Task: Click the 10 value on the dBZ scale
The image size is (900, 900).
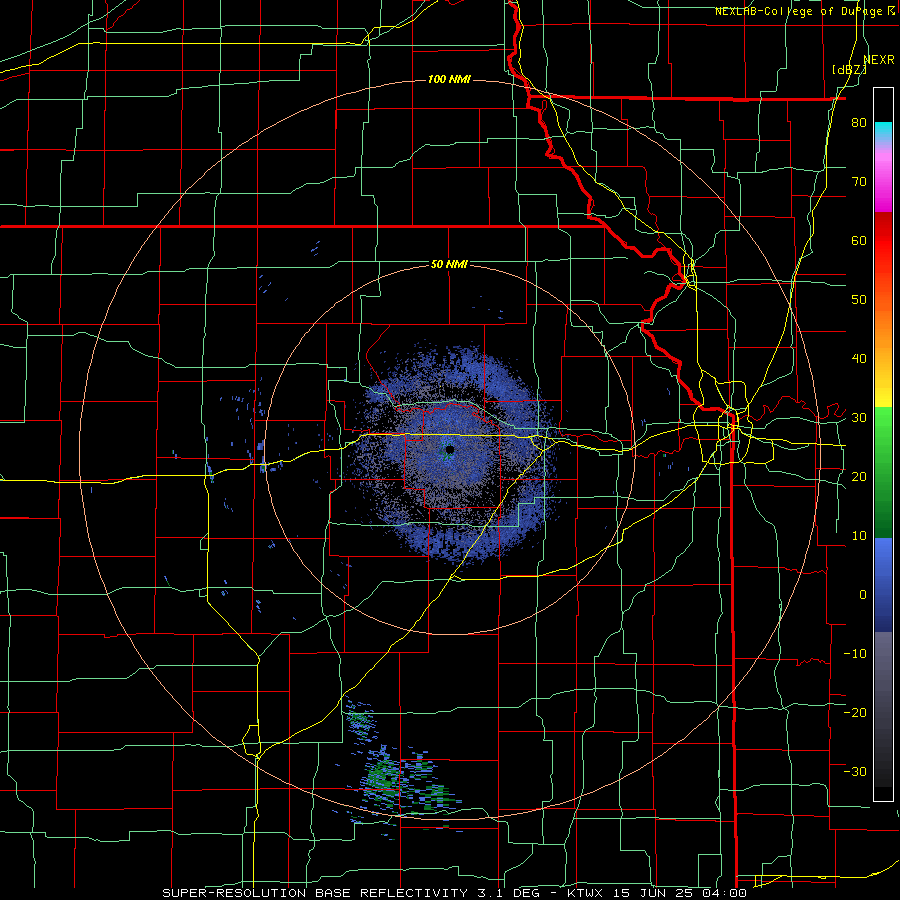Action: coord(859,536)
